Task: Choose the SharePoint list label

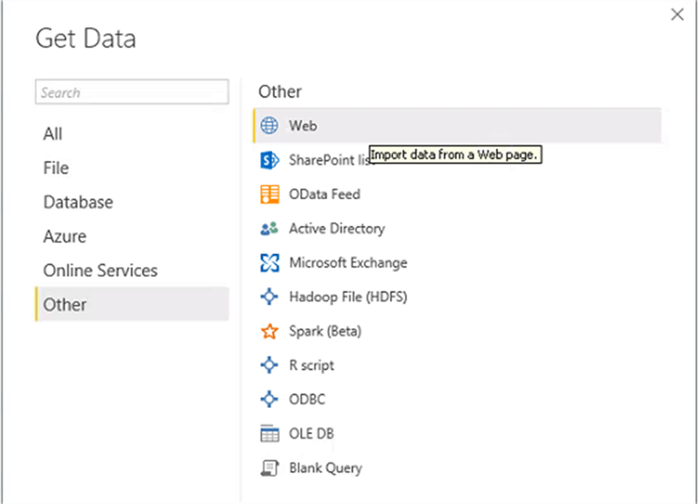Action: point(329,160)
